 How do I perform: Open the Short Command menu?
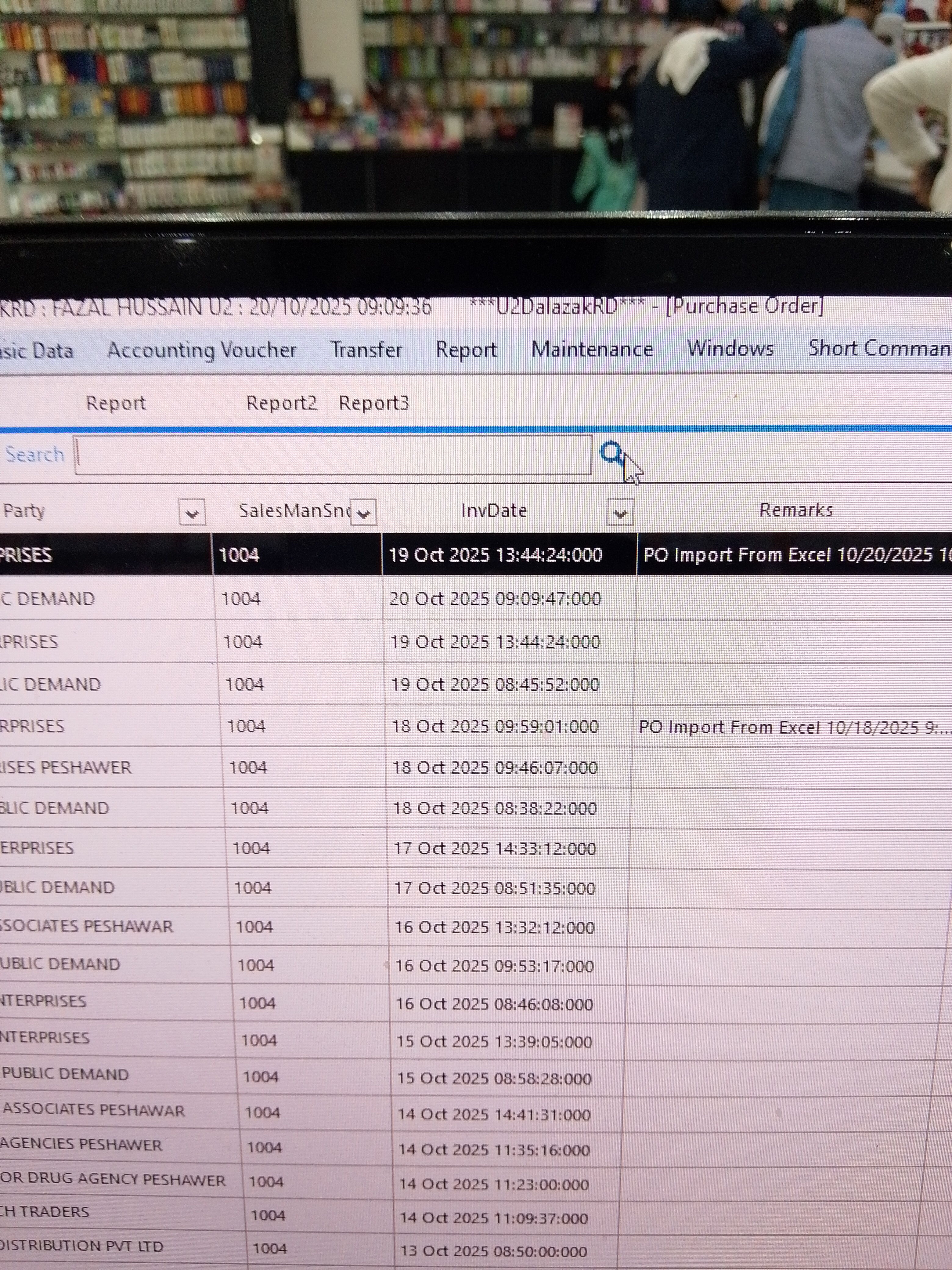pyautogui.click(x=878, y=348)
